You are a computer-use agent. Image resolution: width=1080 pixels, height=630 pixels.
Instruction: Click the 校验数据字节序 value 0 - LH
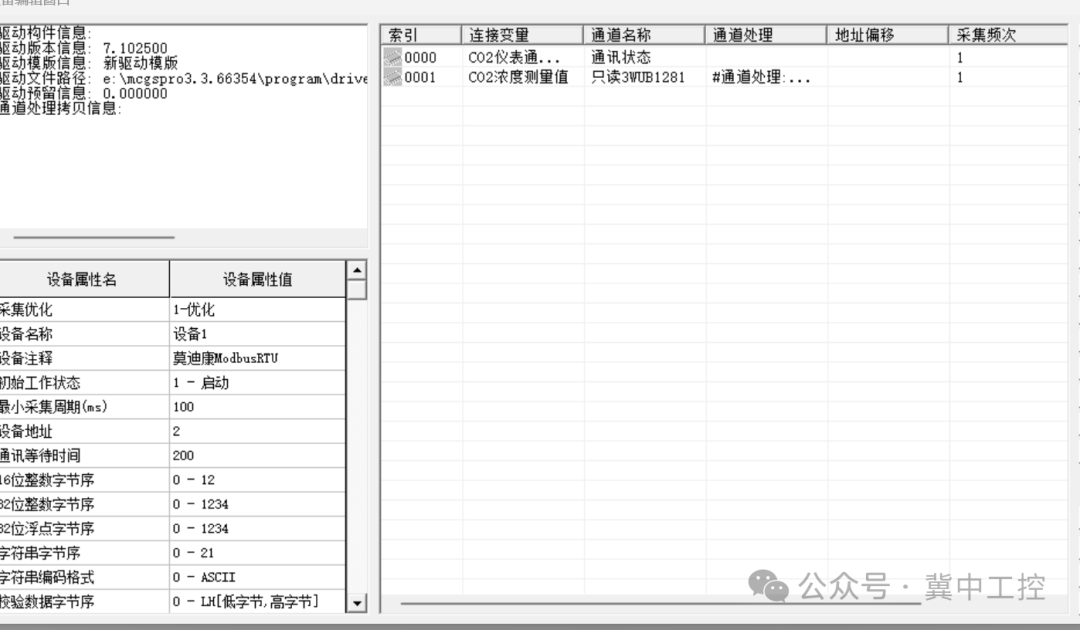click(x=258, y=602)
